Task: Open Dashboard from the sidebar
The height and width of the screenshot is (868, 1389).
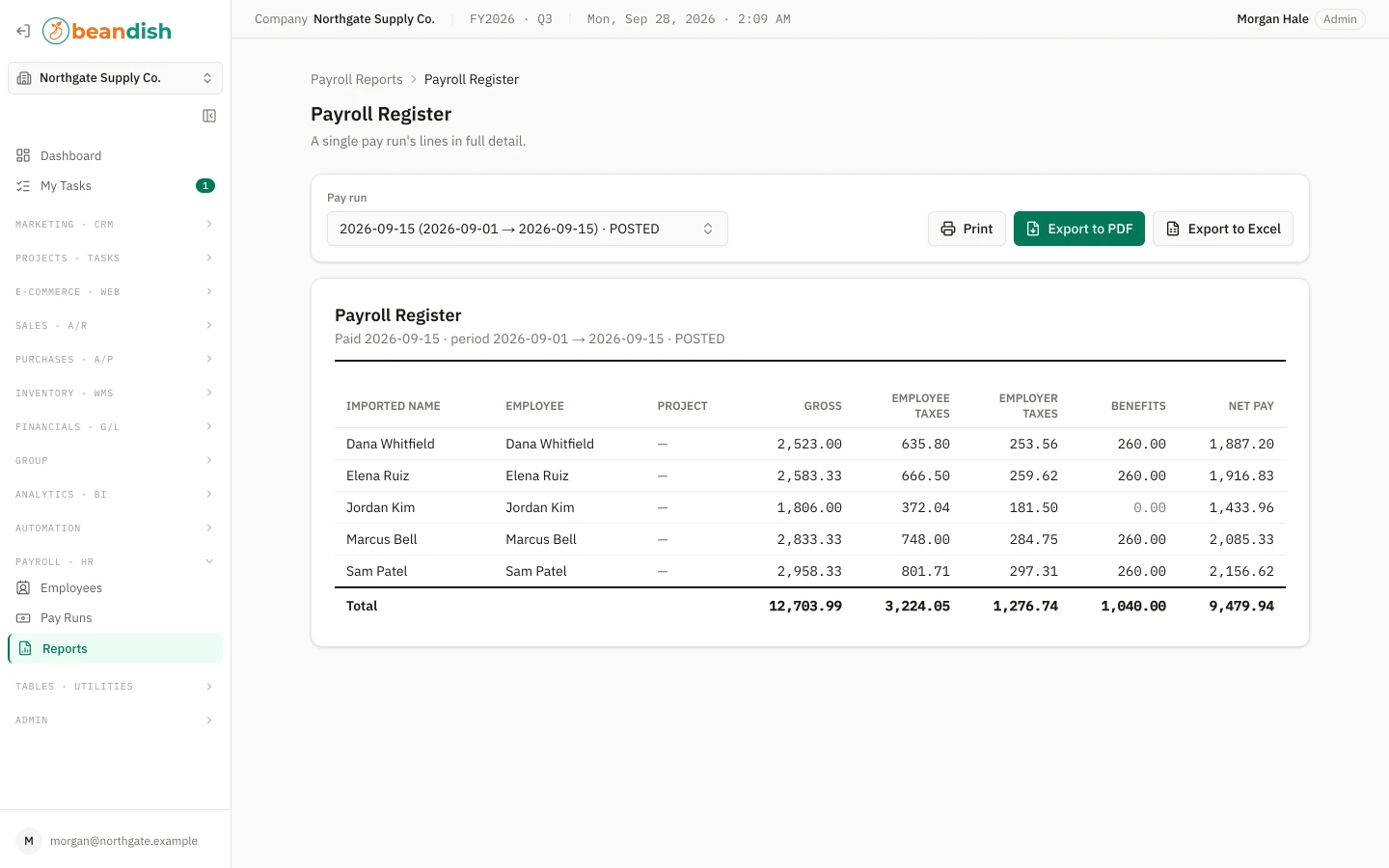Action: click(x=115, y=155)
